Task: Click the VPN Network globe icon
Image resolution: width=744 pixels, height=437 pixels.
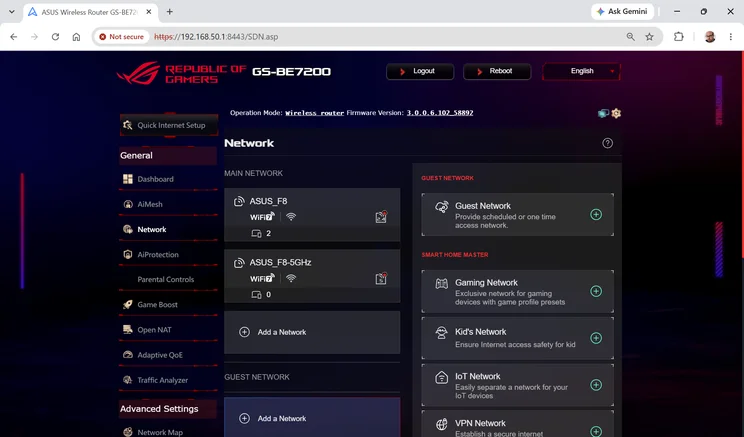Action: 442,424
